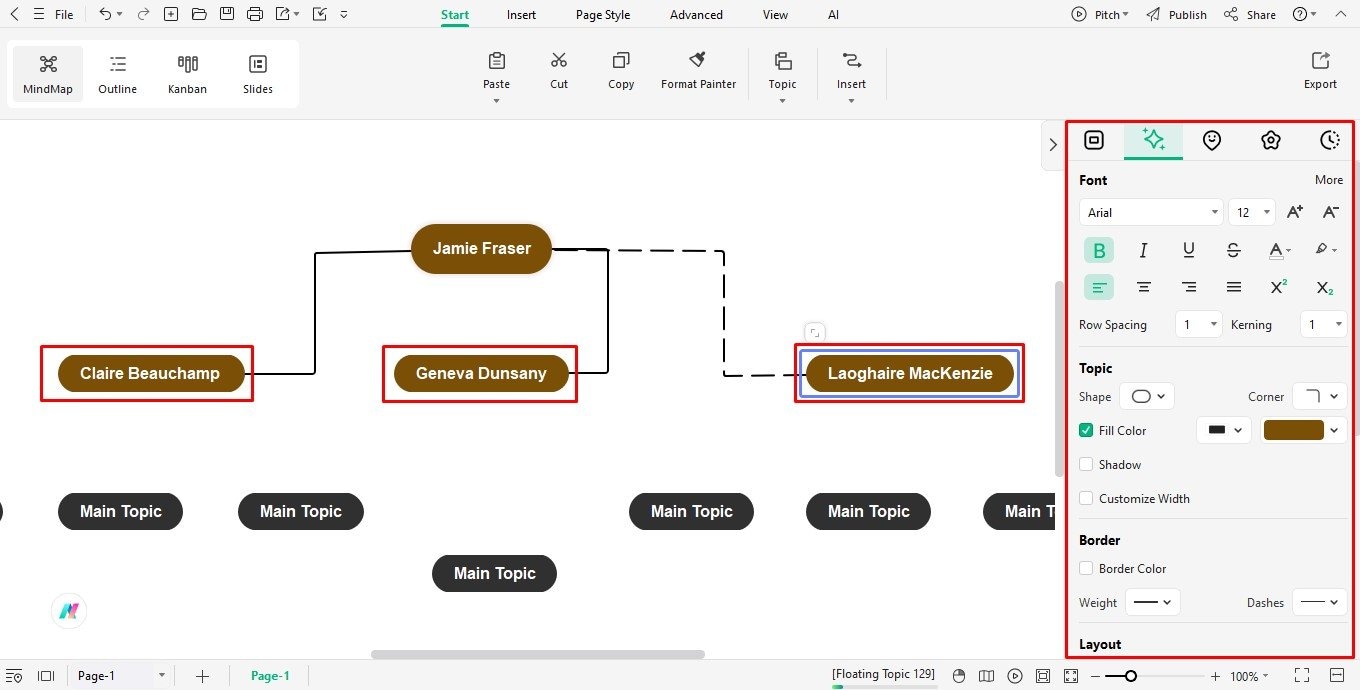1360x690 pixels.
Task: Open the Page-1 selector dropdown
Action: [121, 676]
